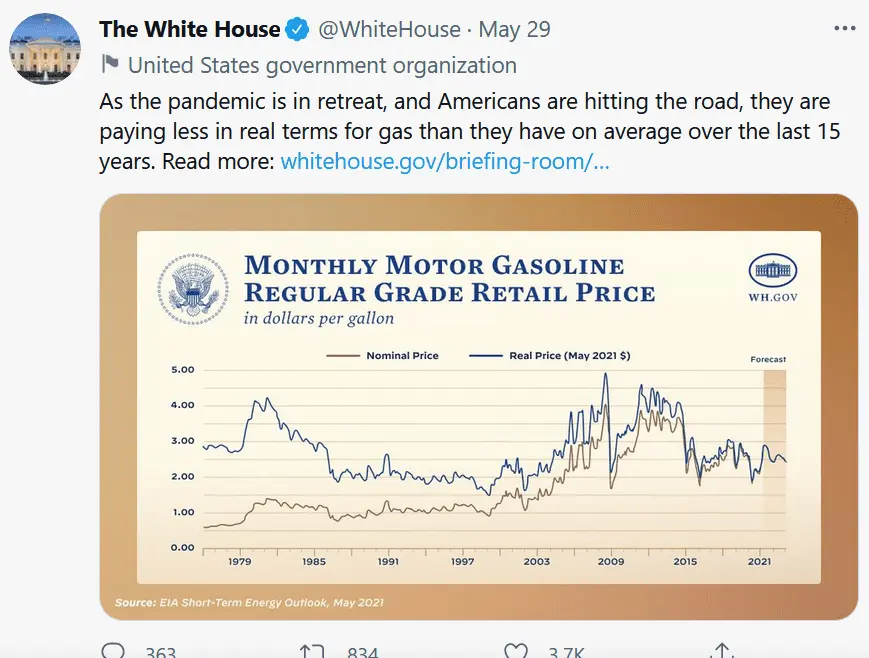Open the whitehouse.gov/briefing-room link
Viewport: 869px width, 658px height.
click(445, 161)
